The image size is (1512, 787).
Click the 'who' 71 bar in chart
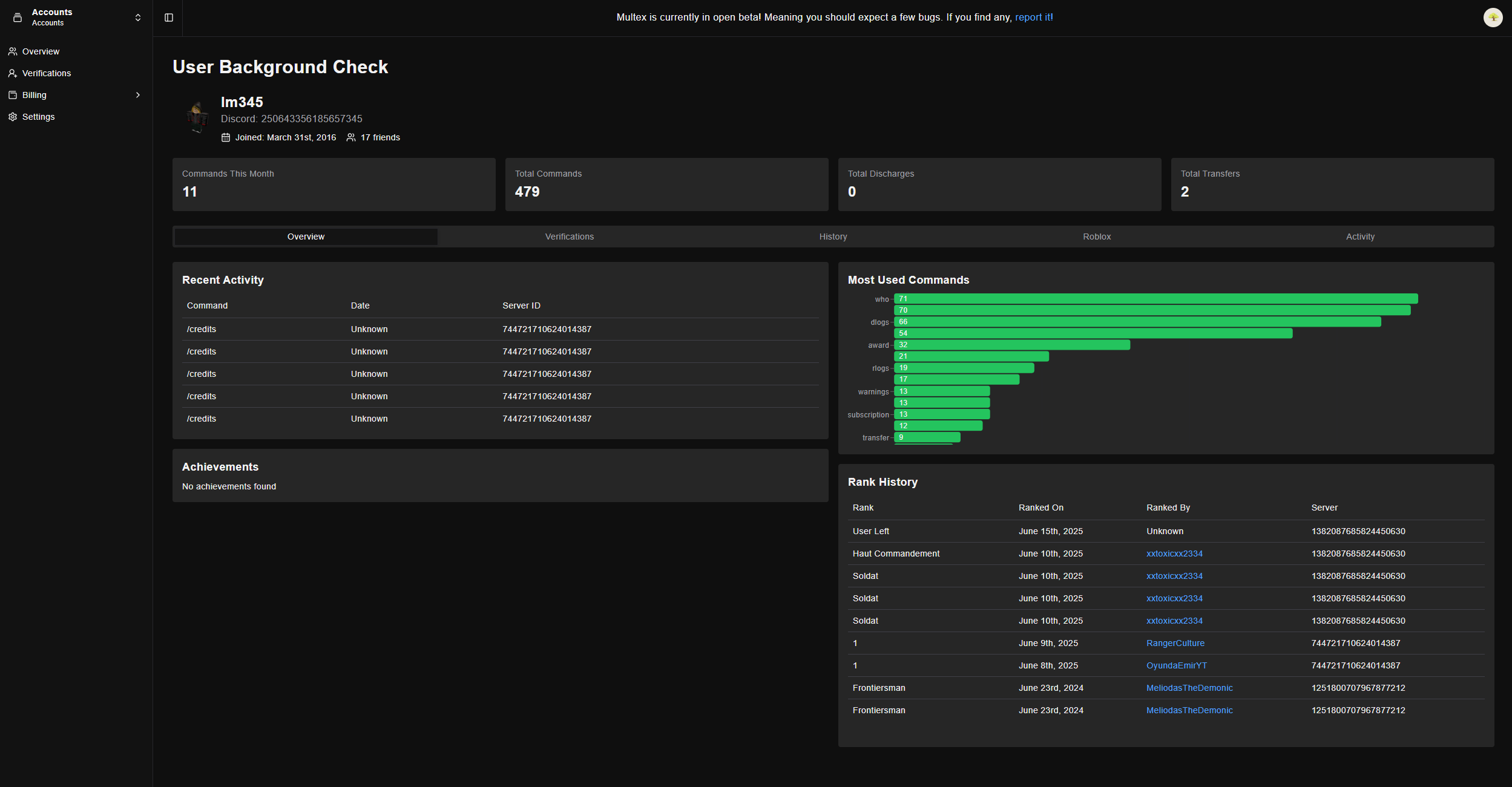pyautogui.click(x=1155, y=299)
